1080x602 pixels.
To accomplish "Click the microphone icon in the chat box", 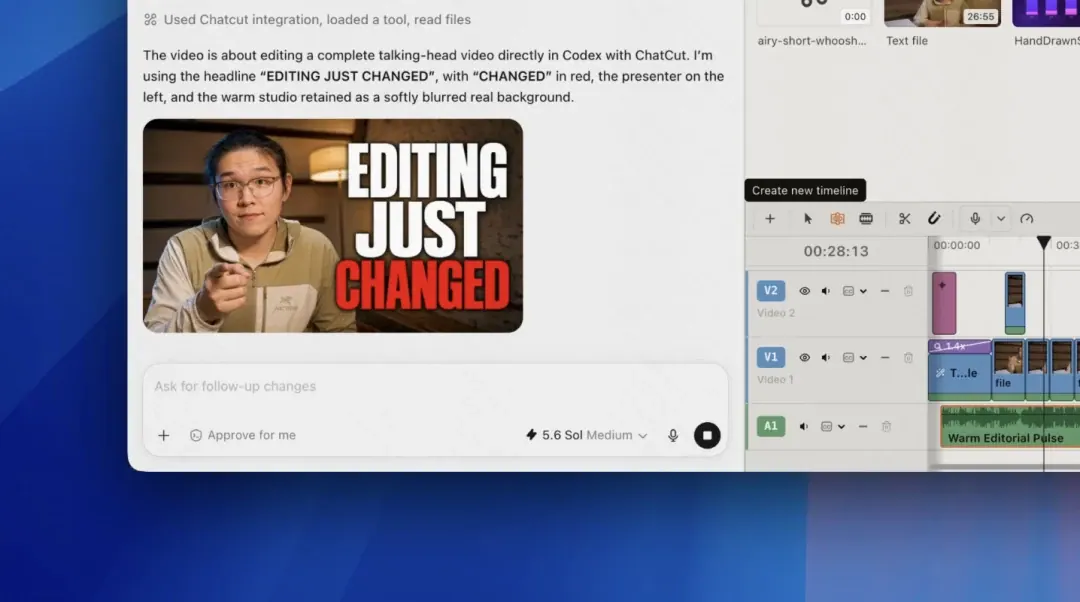I will (673, 435).
